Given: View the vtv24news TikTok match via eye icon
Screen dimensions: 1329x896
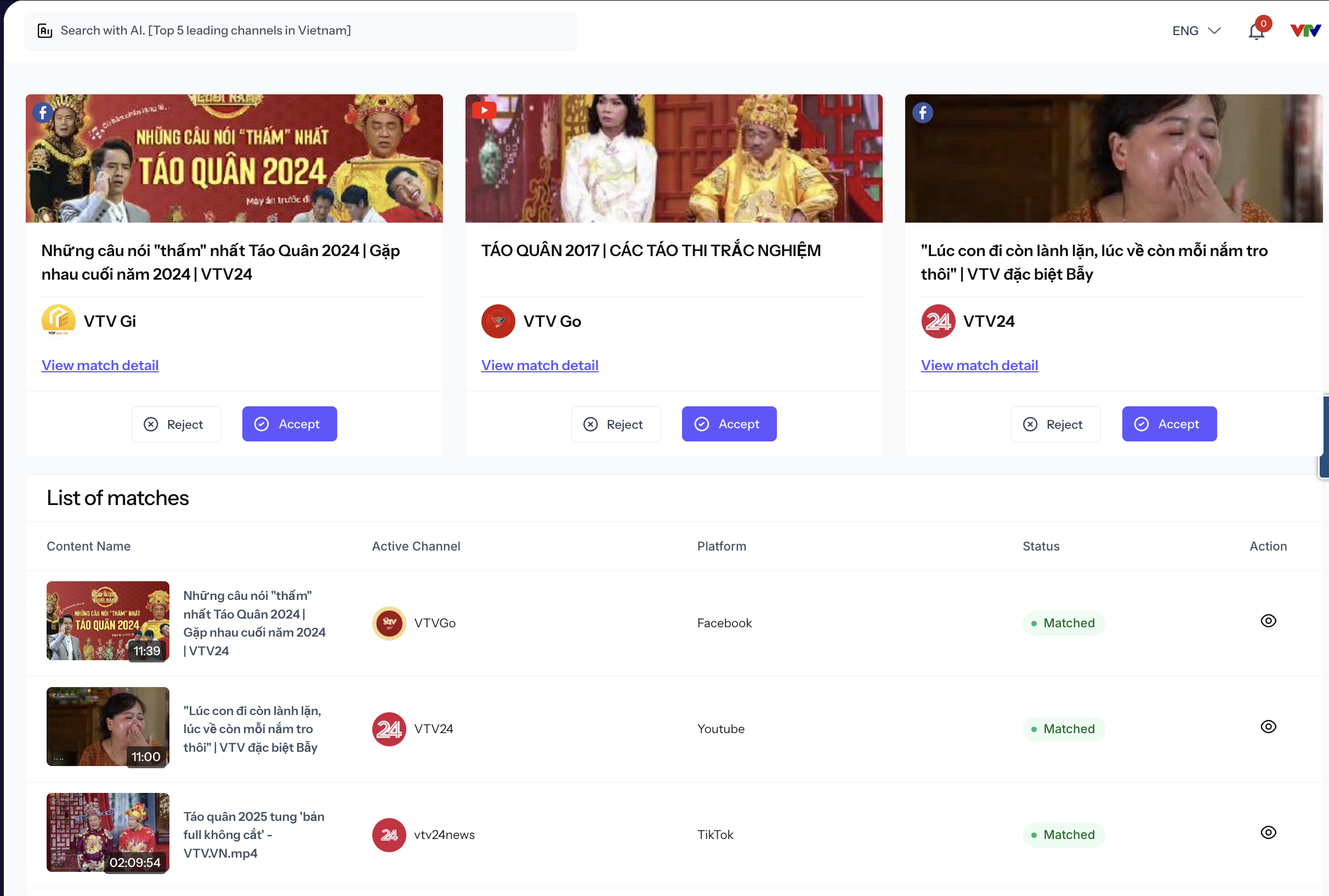Looking at the screenshot, I should (x=1269, y=832).
